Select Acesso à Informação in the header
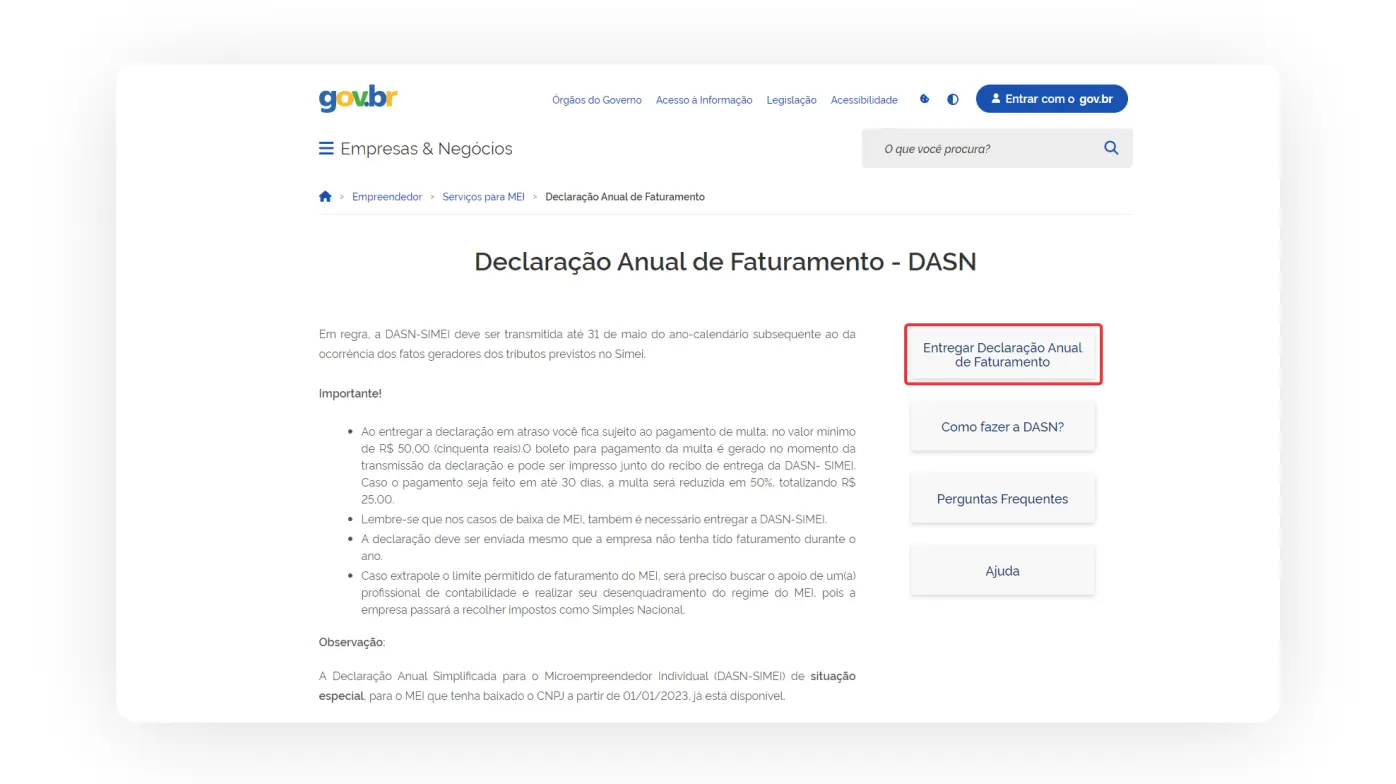The width and height of the screenshot is (1396, 784). coord(704,100)
